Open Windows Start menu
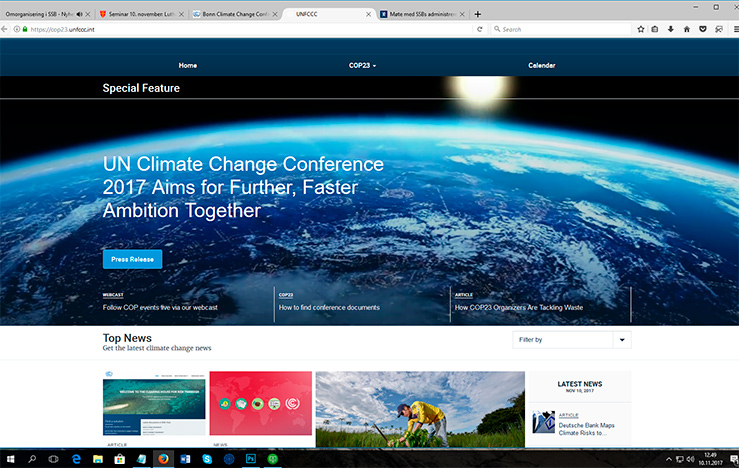Image resolution: width=739 pixels, height=468 pixels. pos(10,459)
